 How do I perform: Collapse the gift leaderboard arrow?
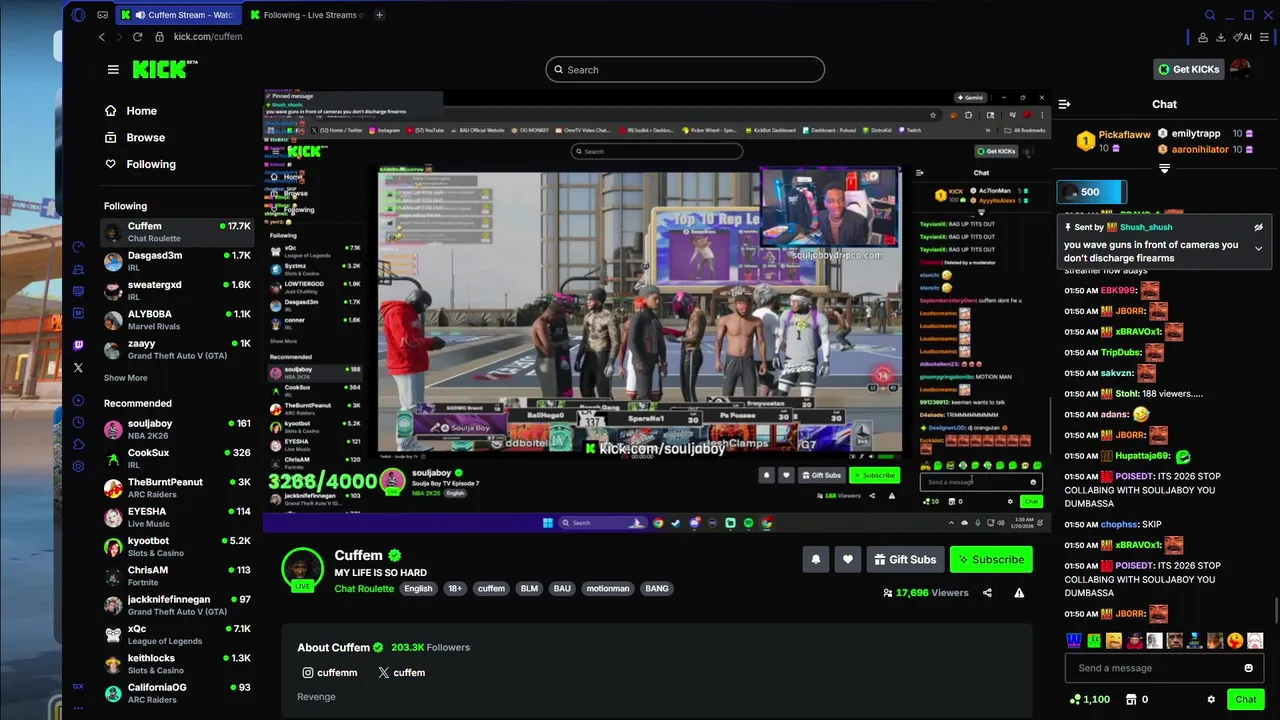[1164, 169]
